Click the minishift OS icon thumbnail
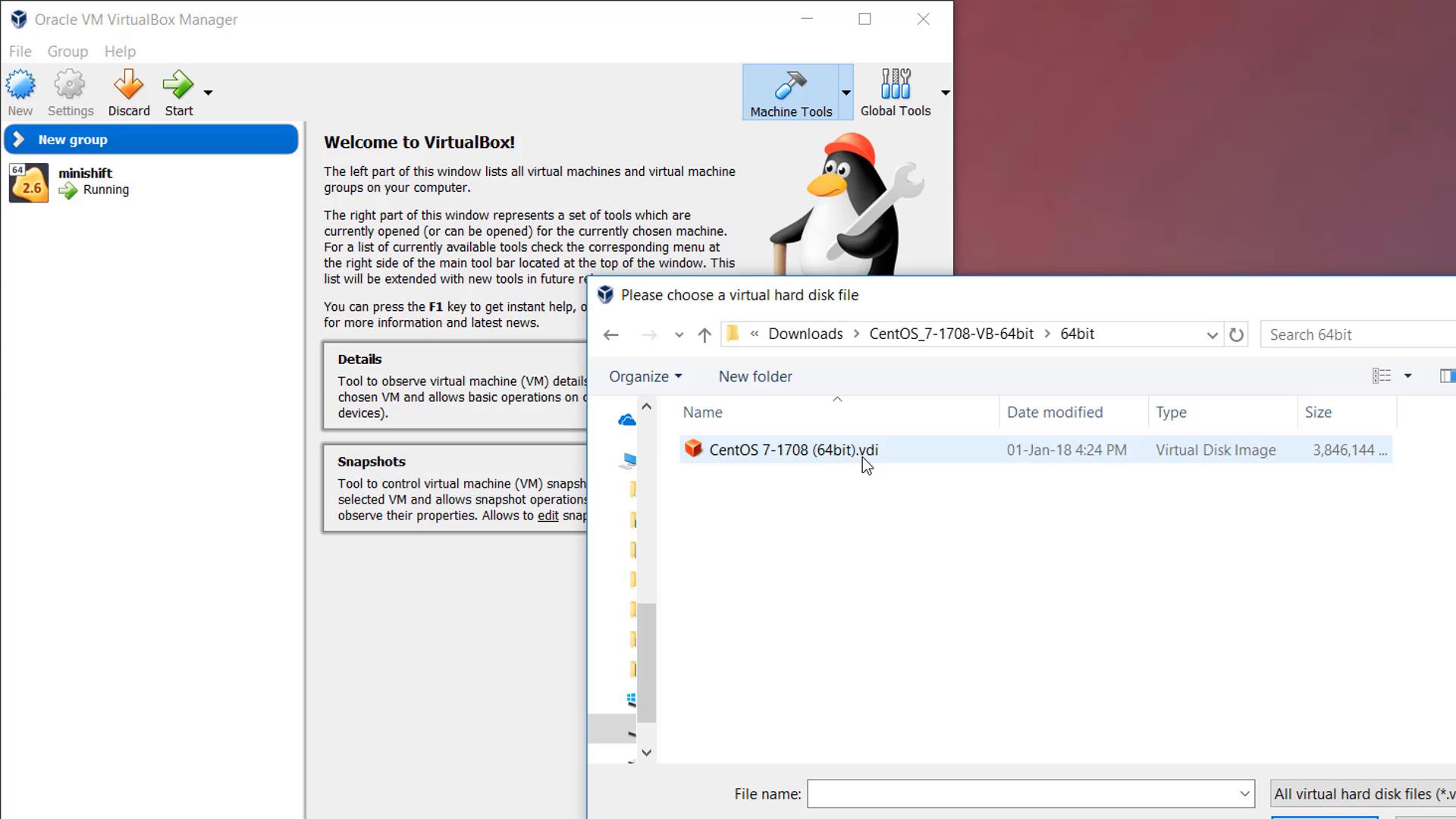The image size is (1456, 819). pos(29,183)
